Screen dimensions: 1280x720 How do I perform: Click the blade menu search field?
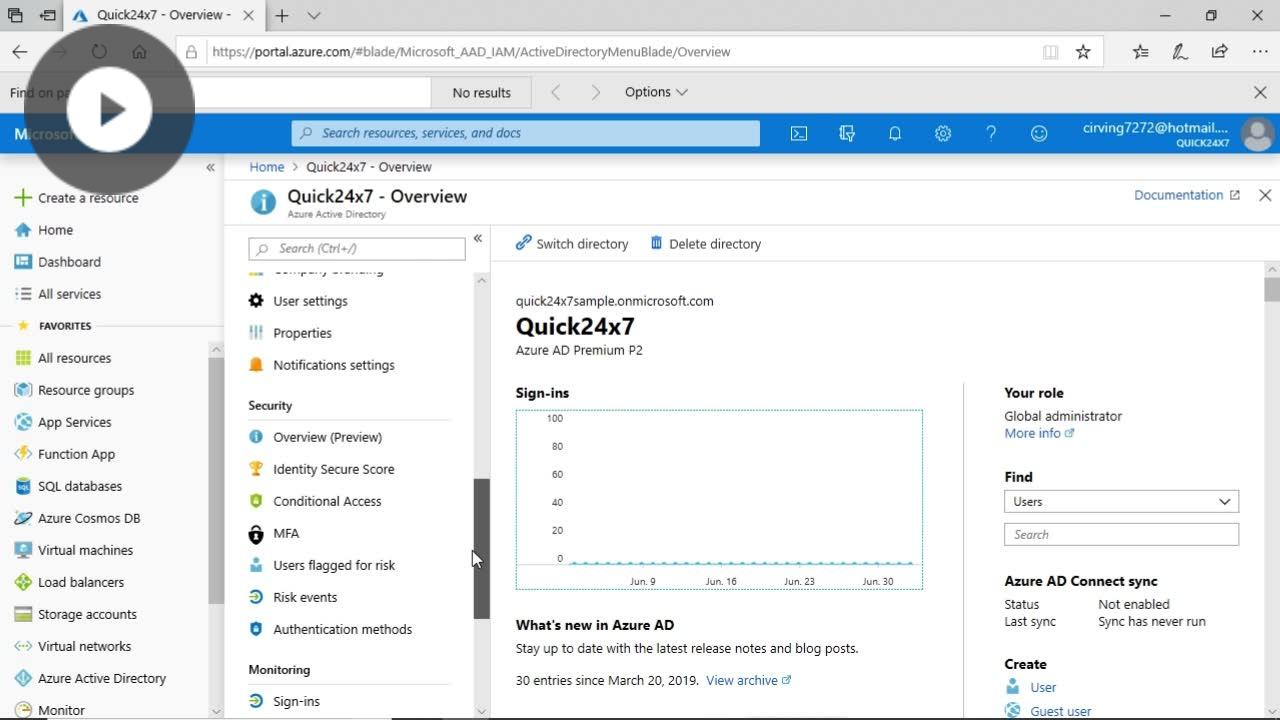click(357, 248)
